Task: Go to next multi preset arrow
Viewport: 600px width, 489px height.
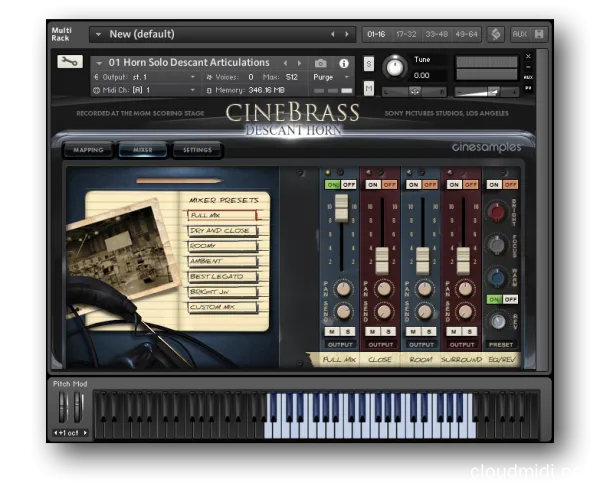Action: click(347, 34)
